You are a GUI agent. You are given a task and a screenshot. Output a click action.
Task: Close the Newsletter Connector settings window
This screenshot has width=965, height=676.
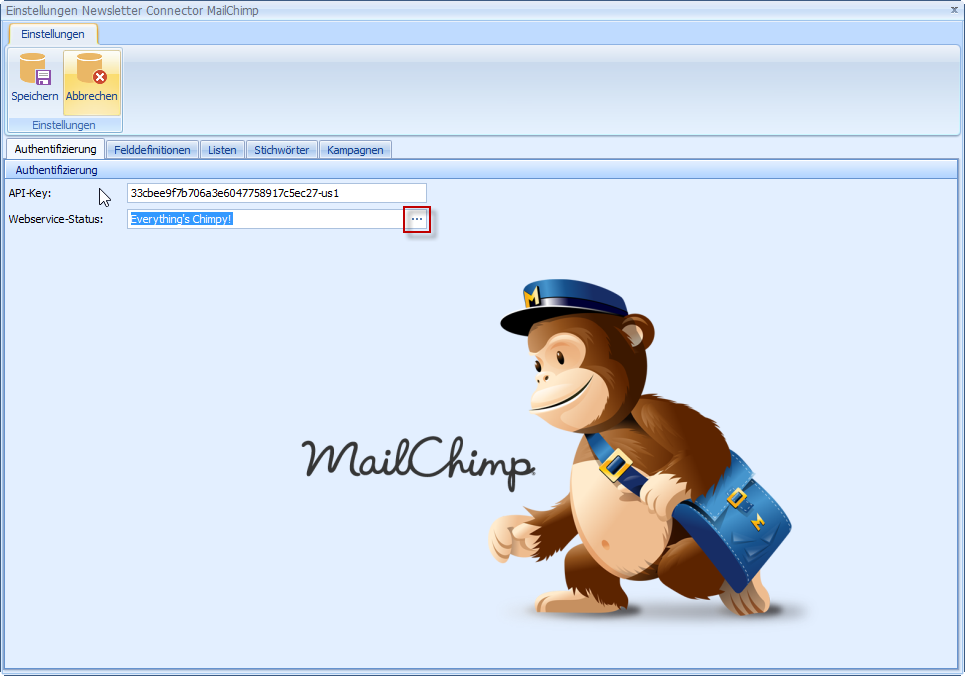(x=954, y=9)
